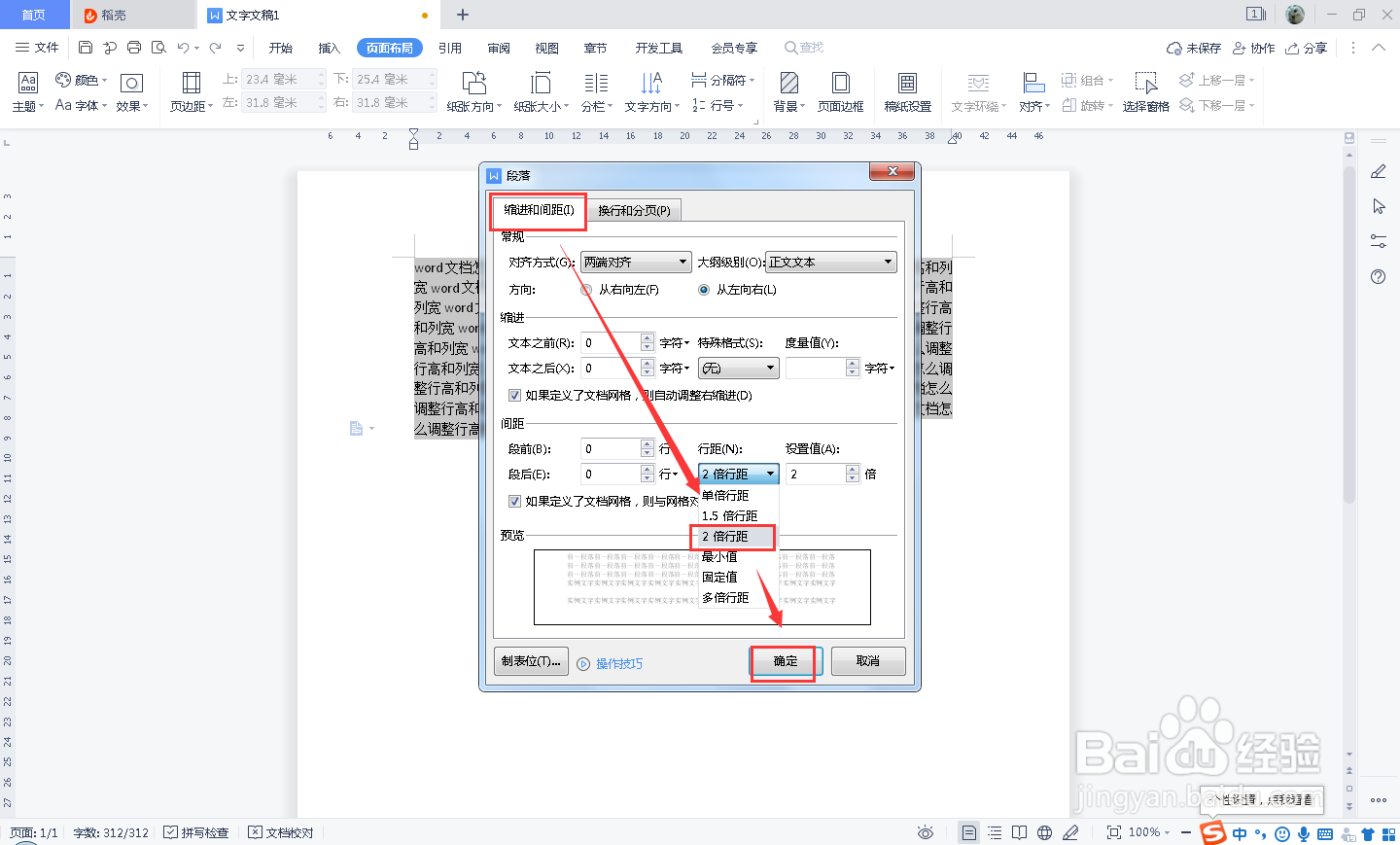Open the 制表位 tabs dialog
Image resolution: width=1400 pixels, height=845 pixels.
531,661
